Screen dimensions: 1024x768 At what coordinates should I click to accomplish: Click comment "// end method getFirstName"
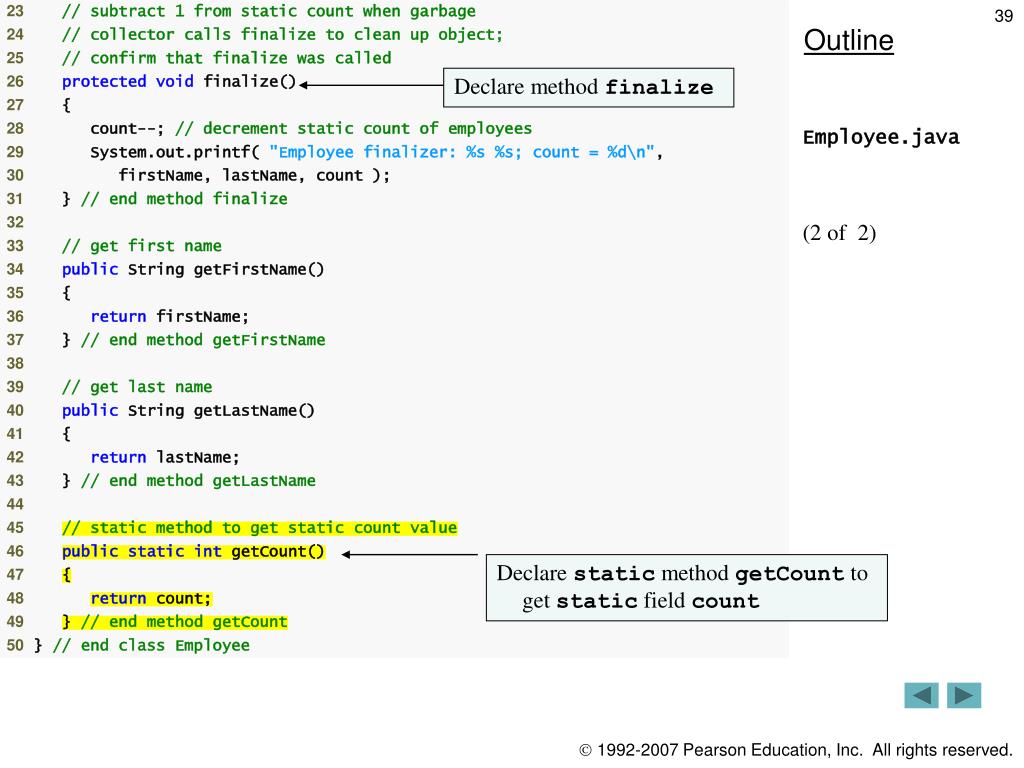[202, 340]
